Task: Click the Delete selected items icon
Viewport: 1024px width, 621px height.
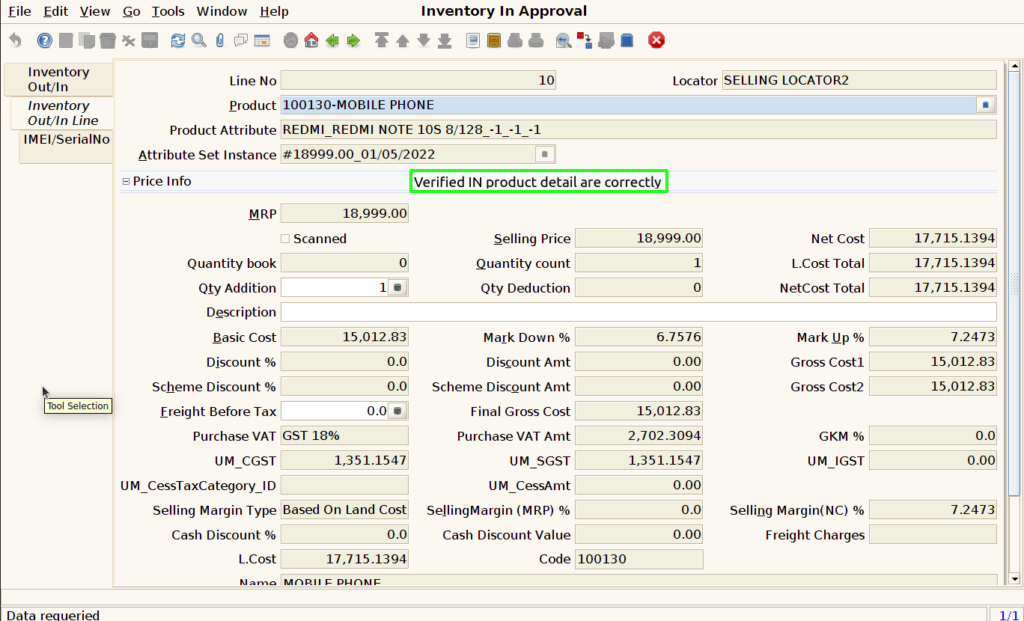Action: click(x=129, y=40)
